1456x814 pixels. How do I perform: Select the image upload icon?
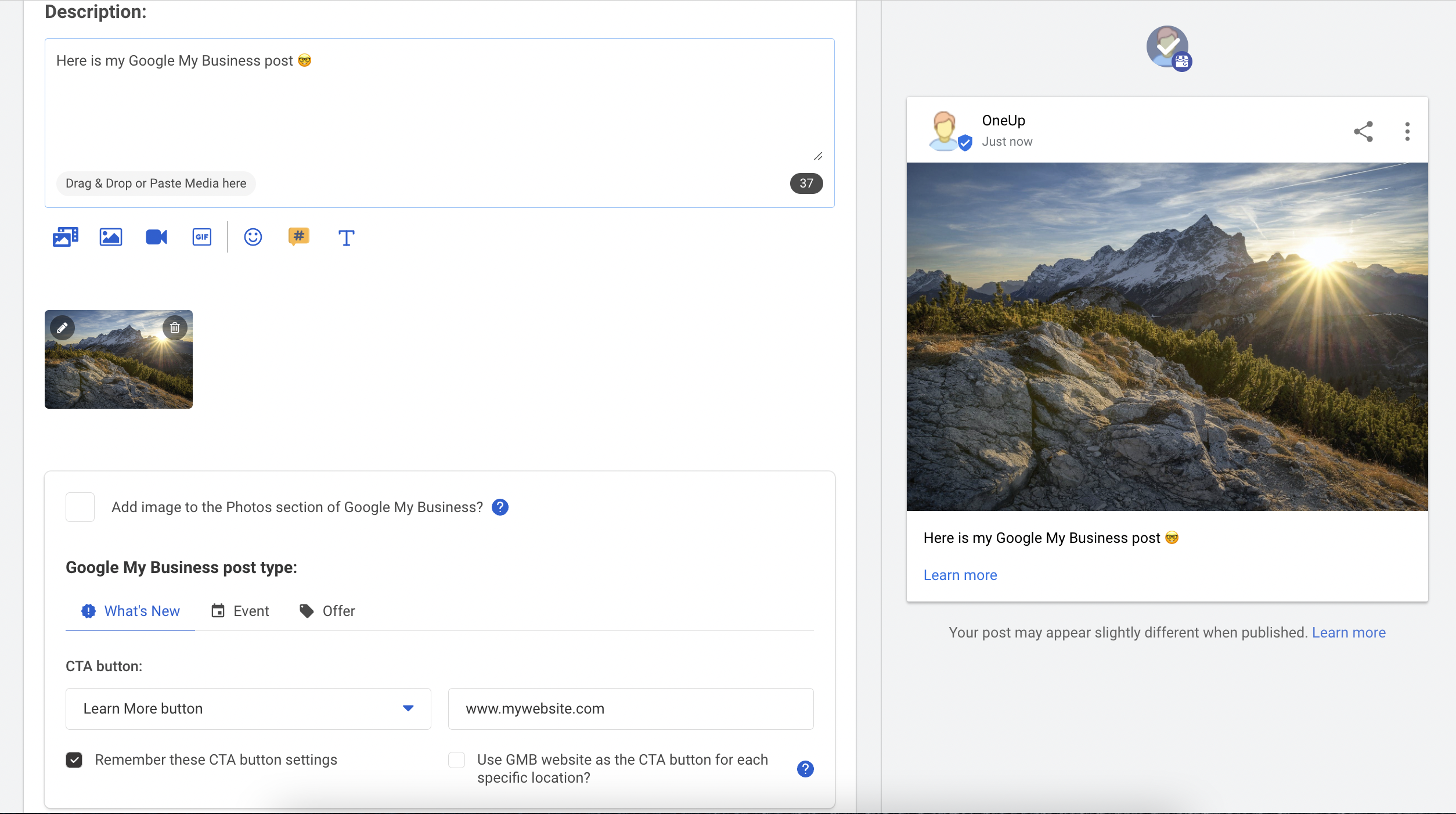click(x=110, y=237)
